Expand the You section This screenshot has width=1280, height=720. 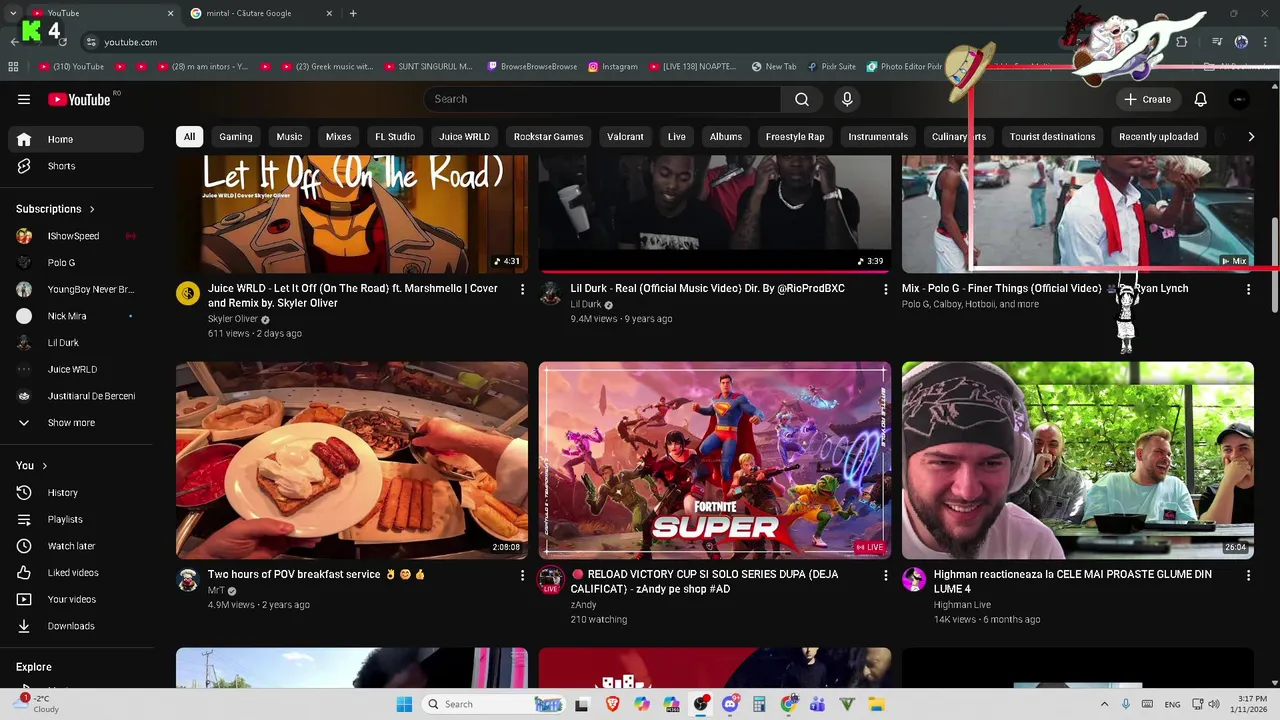pyautogui.click(x=32, y=465)
